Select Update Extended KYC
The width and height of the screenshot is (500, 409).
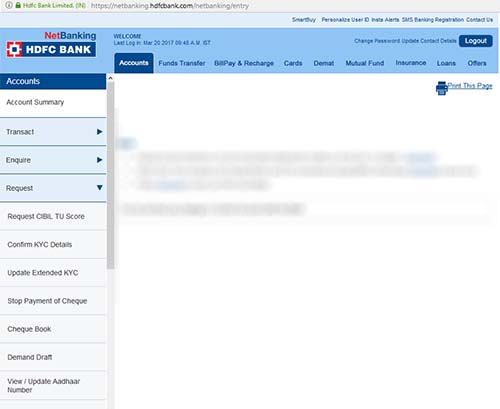53,273
